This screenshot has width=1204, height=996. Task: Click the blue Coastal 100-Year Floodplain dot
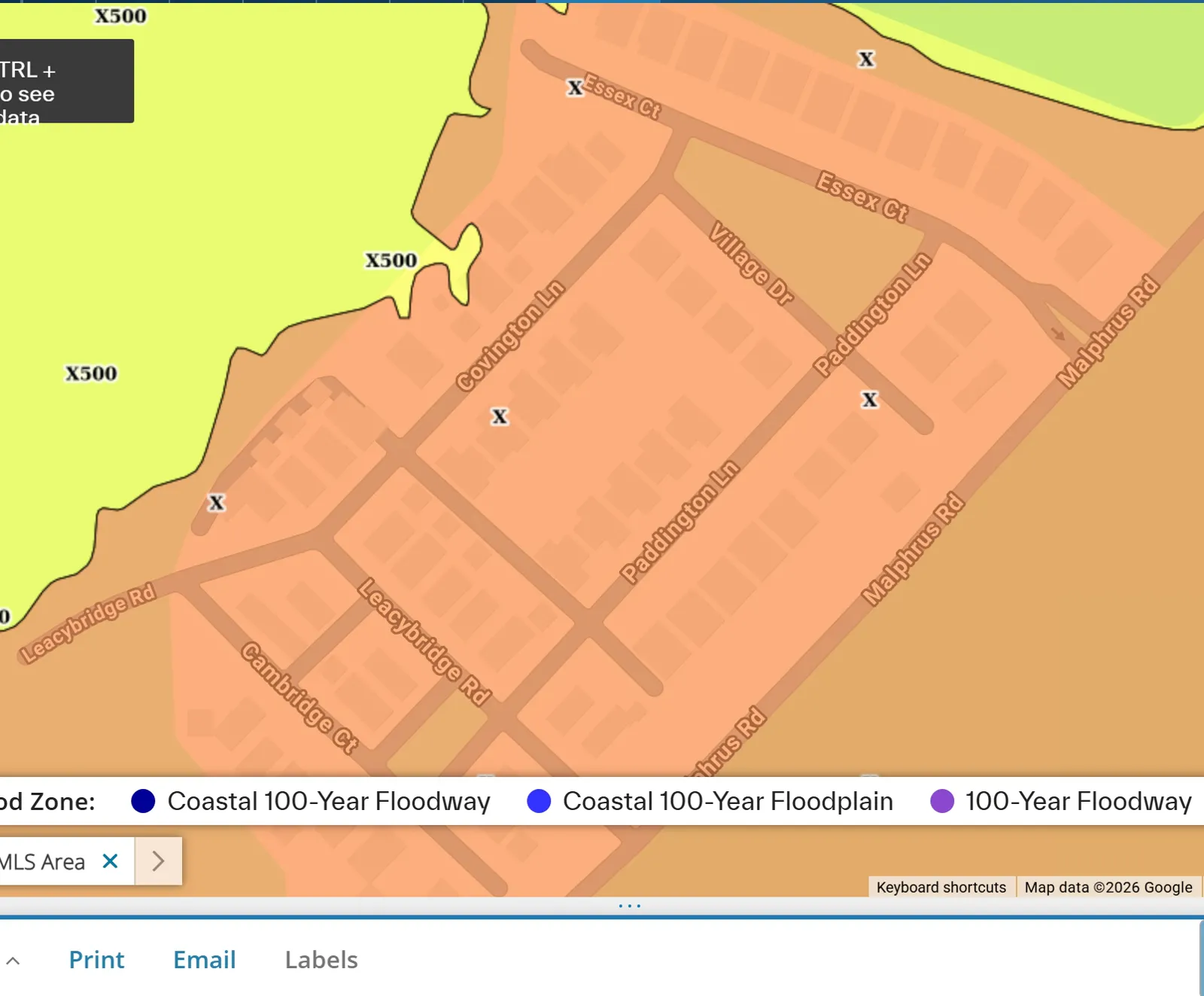539,801
